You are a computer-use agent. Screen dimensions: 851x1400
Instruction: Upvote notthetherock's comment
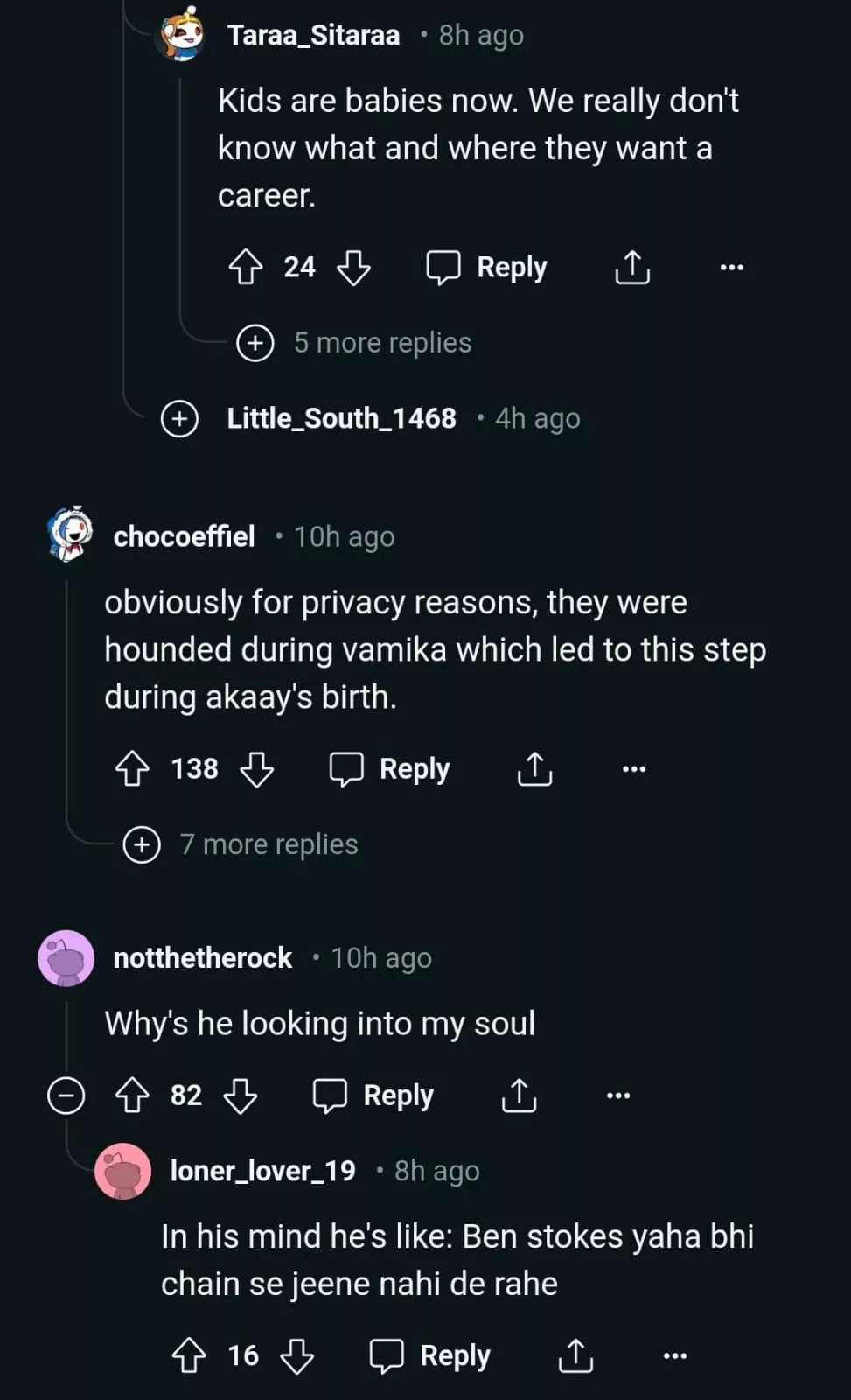tap(132, 1095)
